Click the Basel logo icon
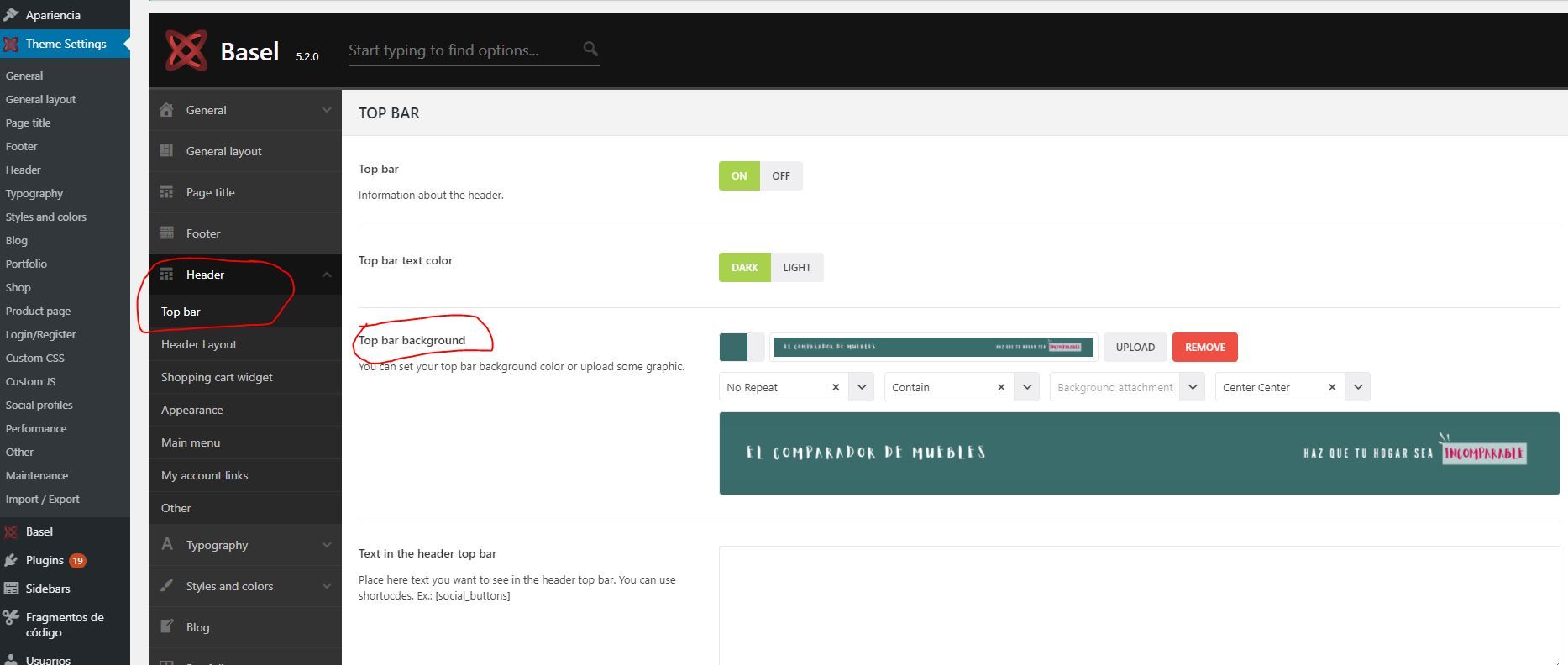This screenshot has height=665, width=1568. (186, 50)
